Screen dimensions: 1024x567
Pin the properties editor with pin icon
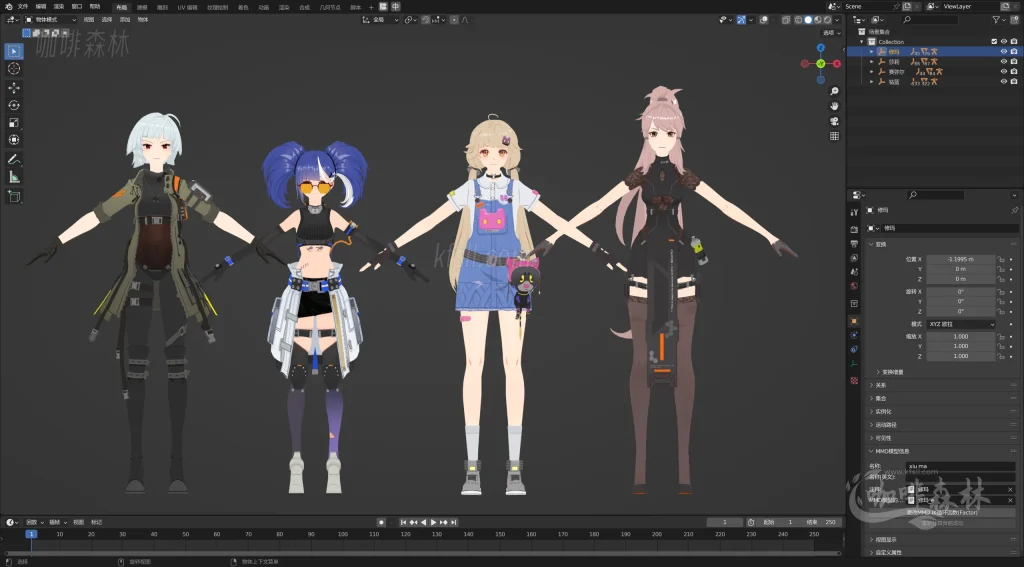[1014, 210]
